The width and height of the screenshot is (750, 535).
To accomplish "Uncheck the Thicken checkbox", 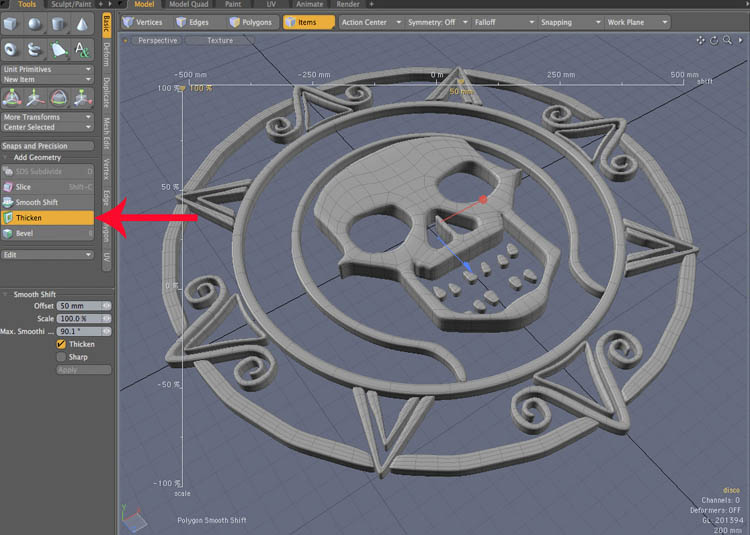I will (61, 344).
